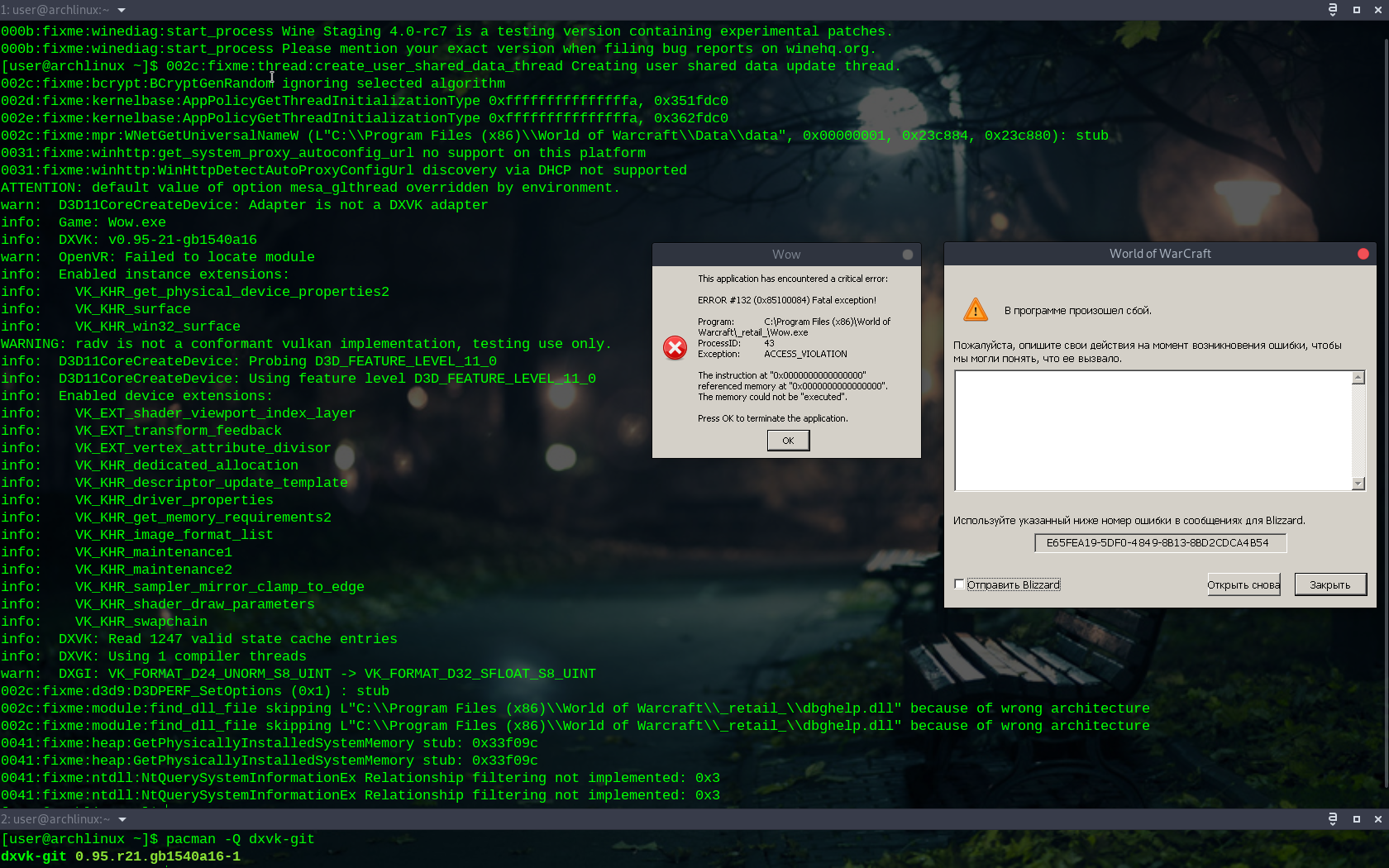Click the 'Game: Wow.exe' log line
Screen dimensions: 1389x868
(x=84, y=222)
